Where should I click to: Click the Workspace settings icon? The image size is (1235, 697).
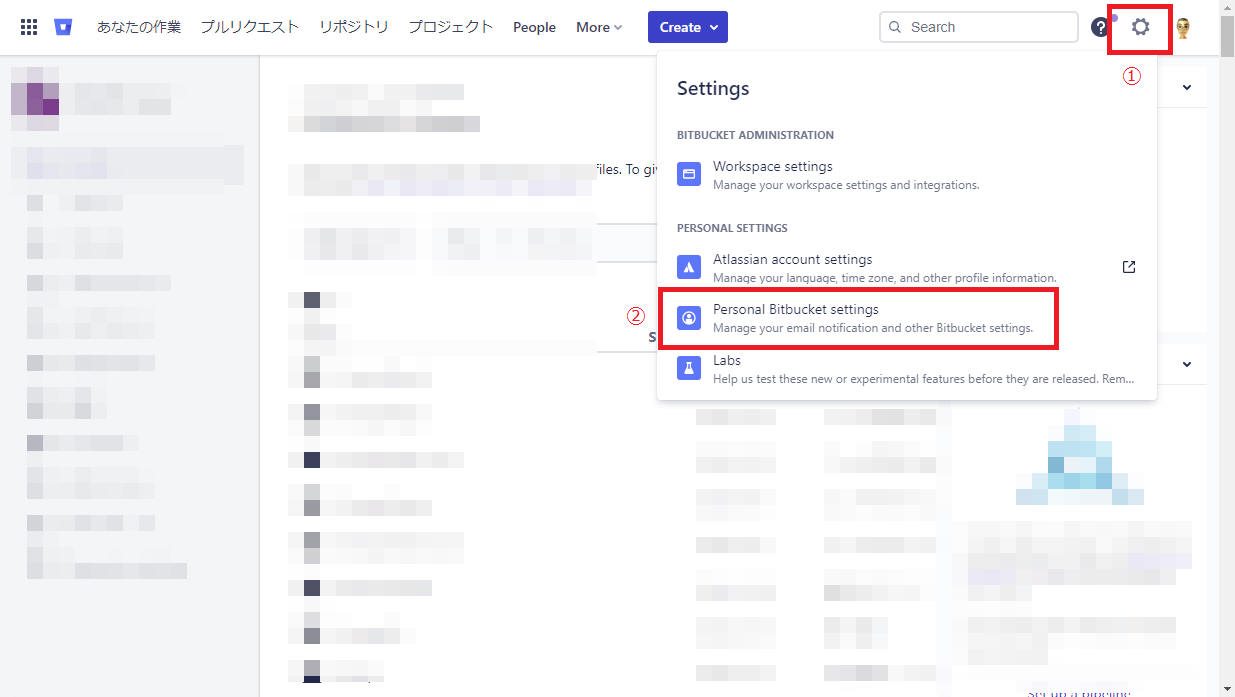tap(688, 174)
